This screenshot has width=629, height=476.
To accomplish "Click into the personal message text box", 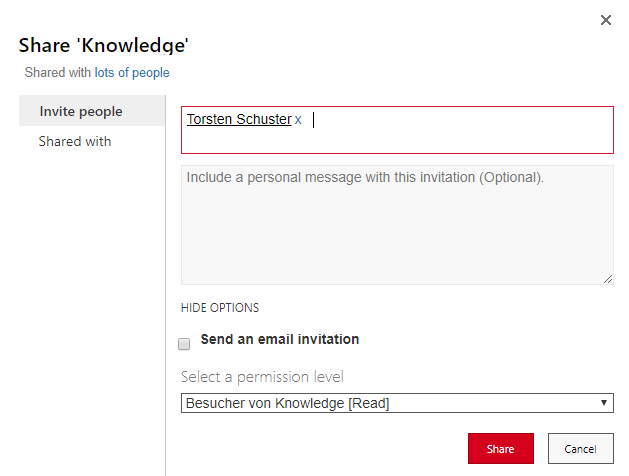I will click(397, 225).
